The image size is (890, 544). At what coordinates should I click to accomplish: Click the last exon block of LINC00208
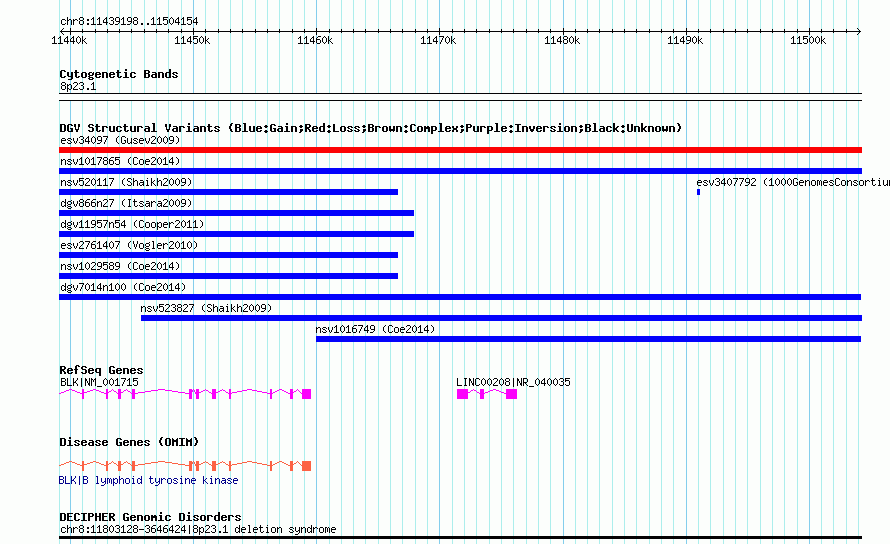[511, 394]
